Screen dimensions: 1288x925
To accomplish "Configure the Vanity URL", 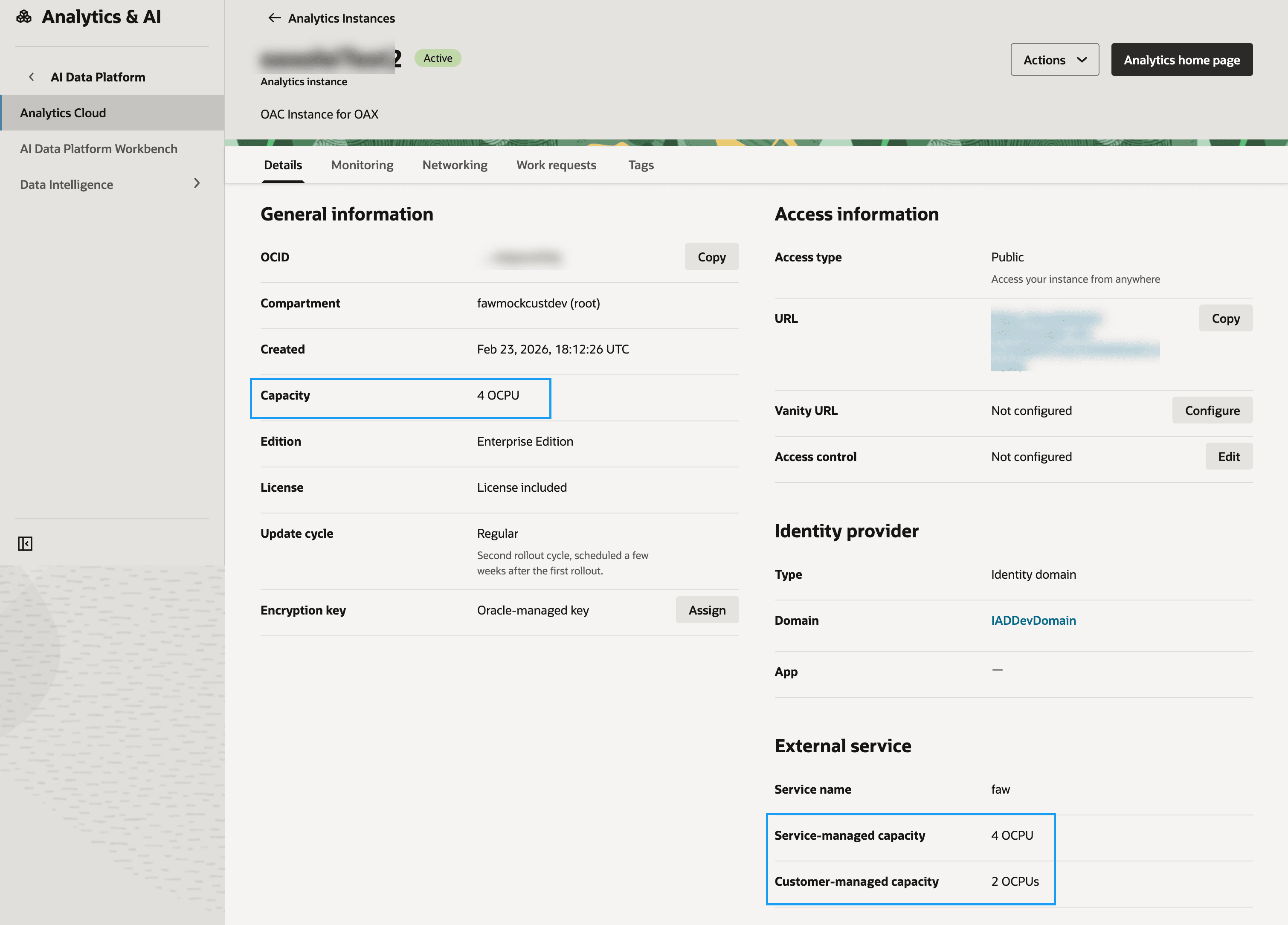I will [x=1213, y=410].
